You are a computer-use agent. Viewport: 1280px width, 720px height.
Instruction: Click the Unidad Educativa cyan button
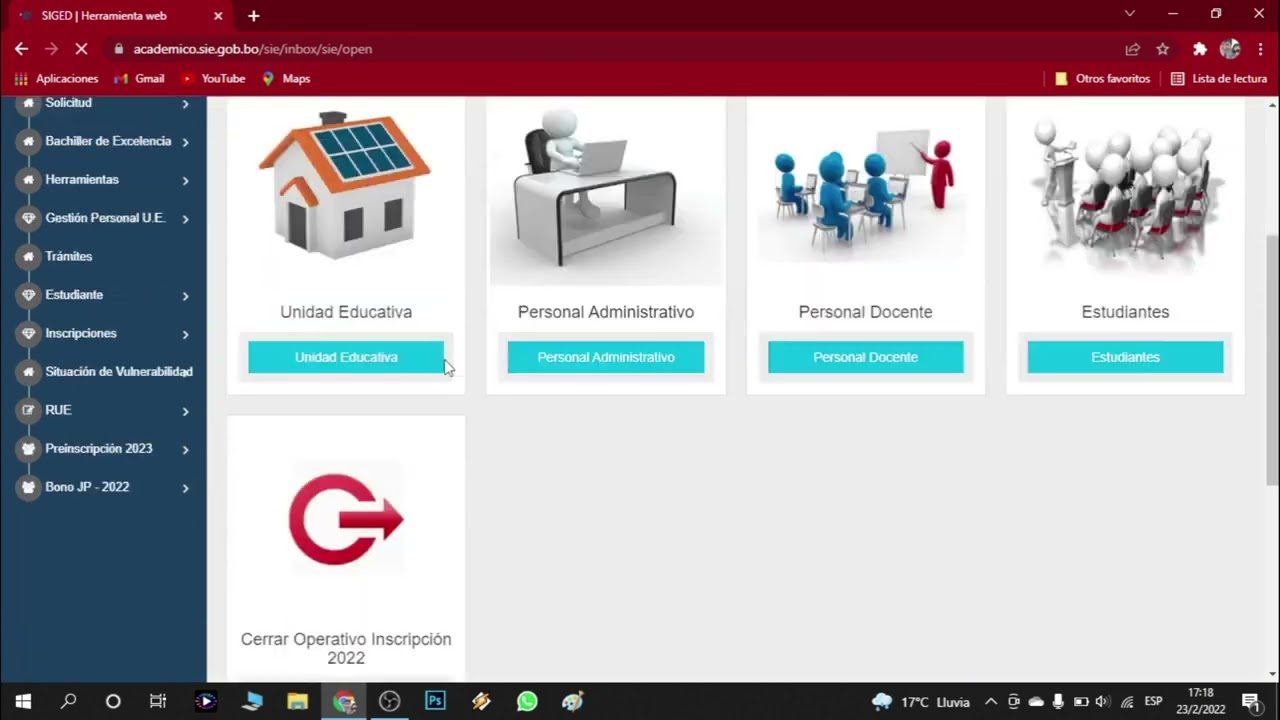pyautogui.click(x=346, y=357)
